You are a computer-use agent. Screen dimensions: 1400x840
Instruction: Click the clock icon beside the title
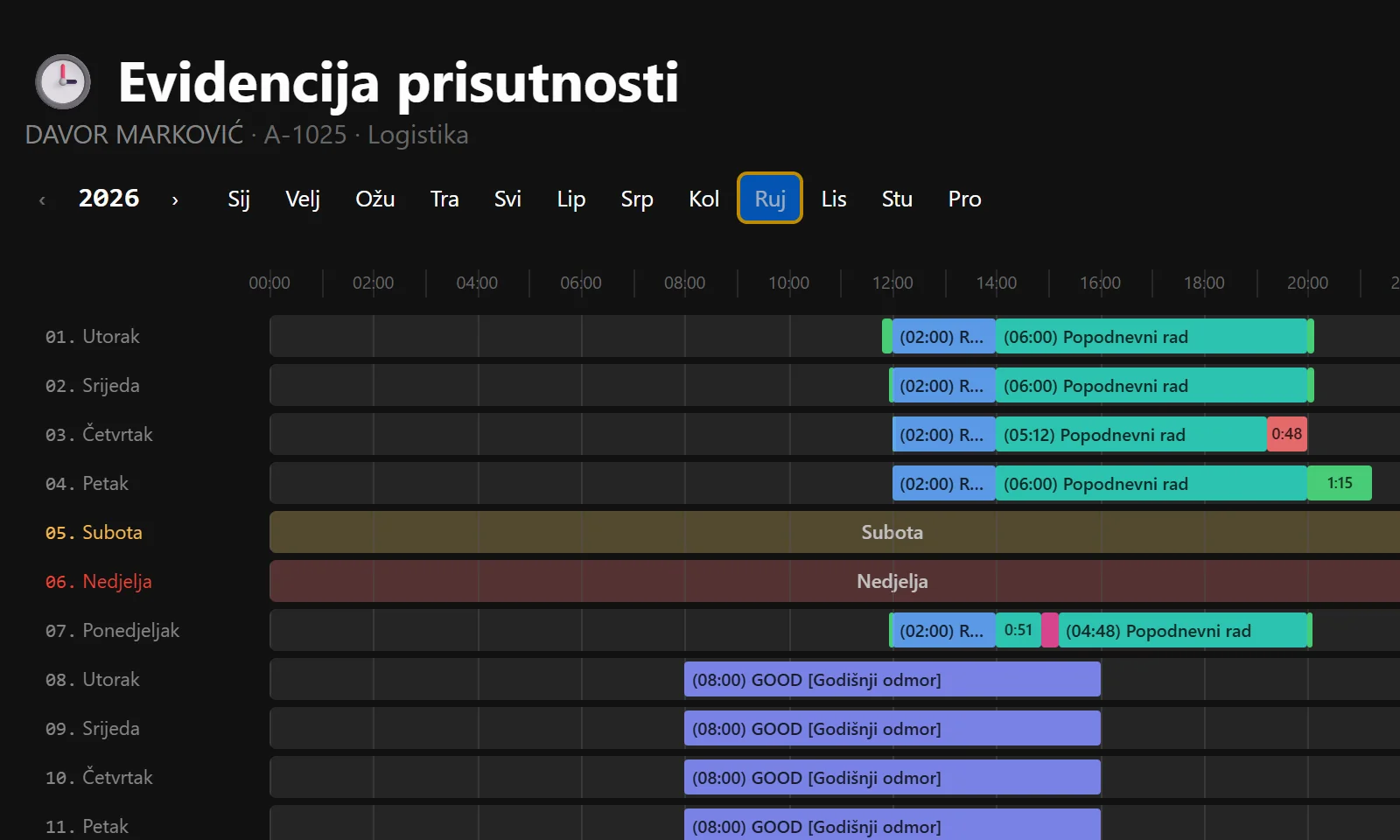pos(63,81)
